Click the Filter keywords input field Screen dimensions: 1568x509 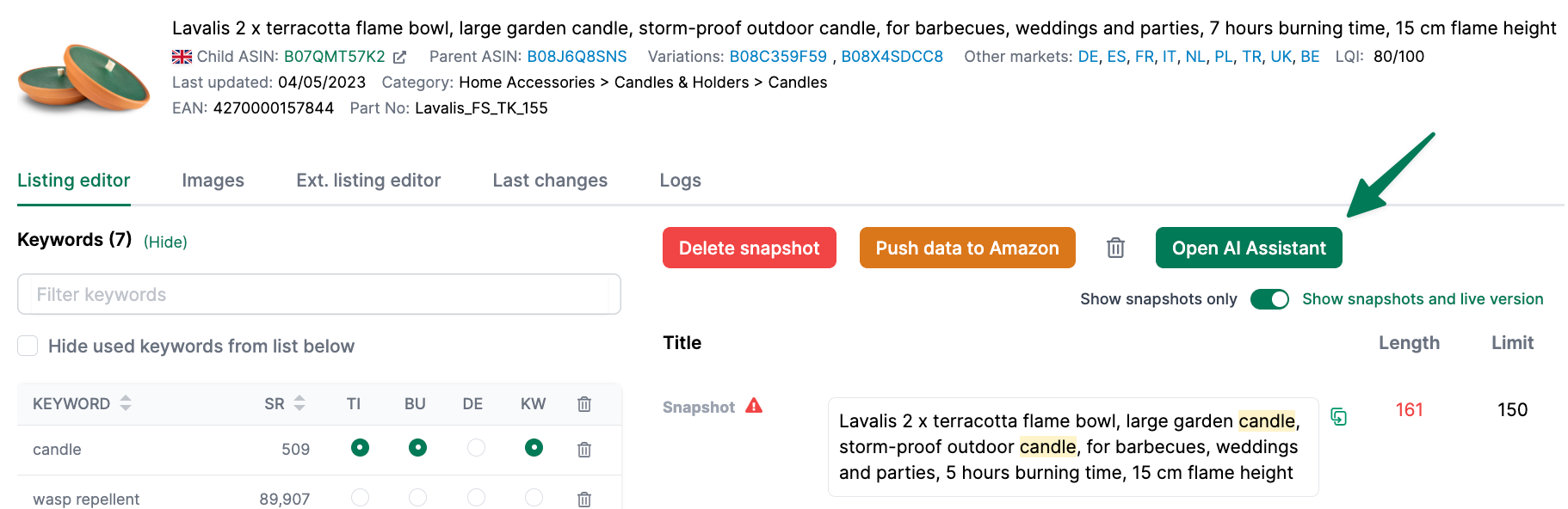(x=319, y=294)
